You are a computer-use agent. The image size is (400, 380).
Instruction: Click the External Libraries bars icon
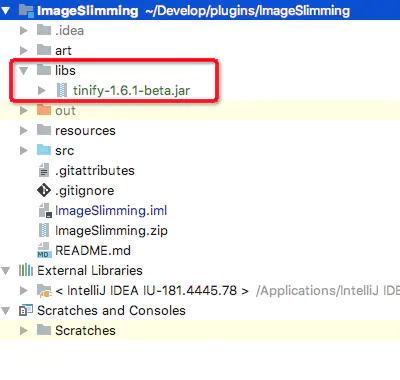coord(26,270)
